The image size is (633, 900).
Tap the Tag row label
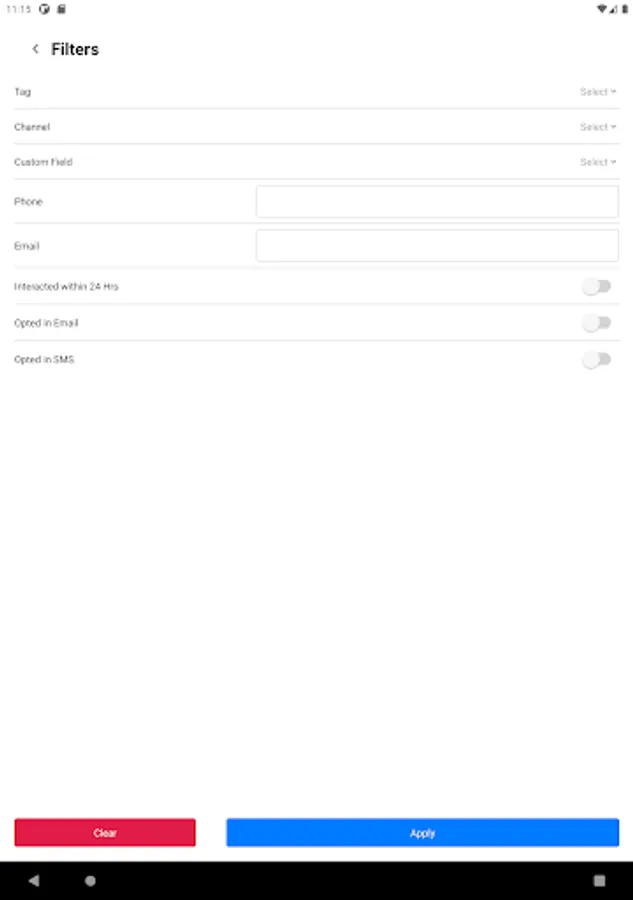click(23, 92)
